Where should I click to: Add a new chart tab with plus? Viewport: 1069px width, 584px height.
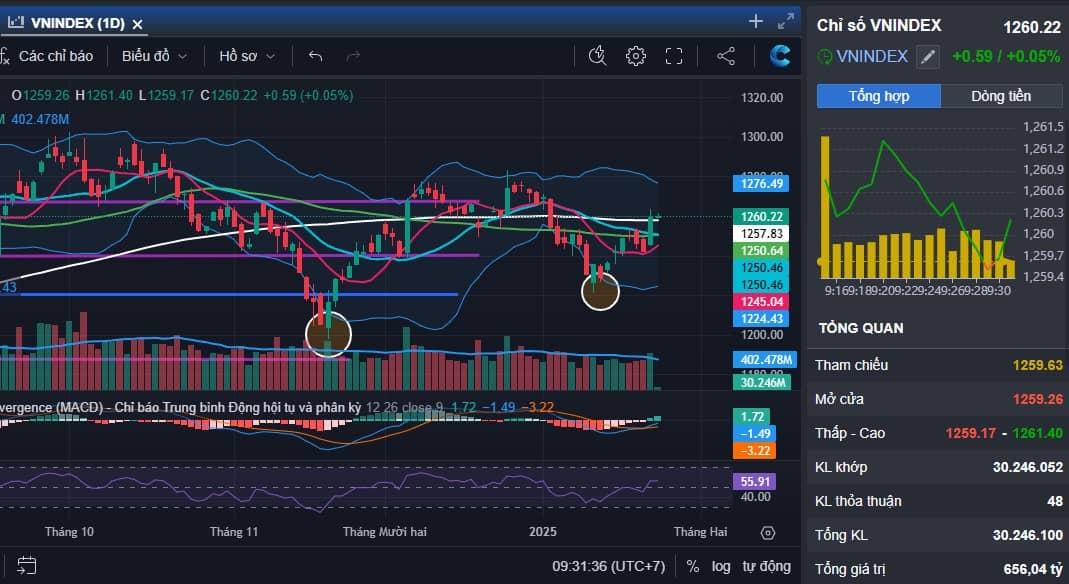(756, 21)
